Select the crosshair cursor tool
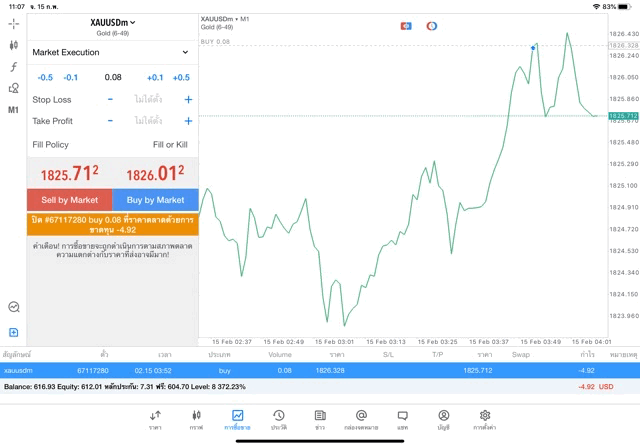Viewport: 640px width, 447px height. pos(13,24)
